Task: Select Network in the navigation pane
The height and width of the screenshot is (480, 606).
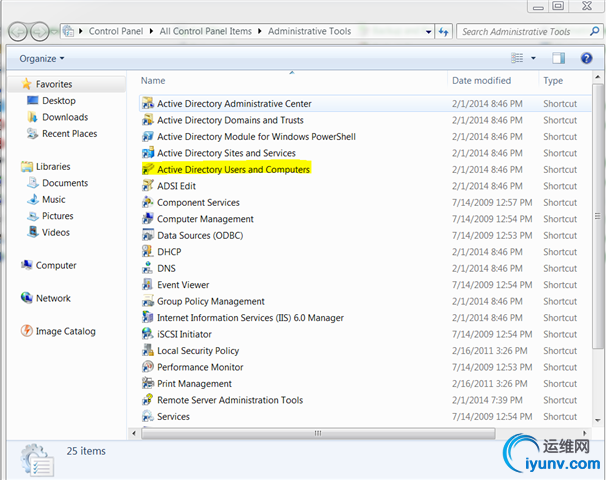Action: click(x=53, y=298)
